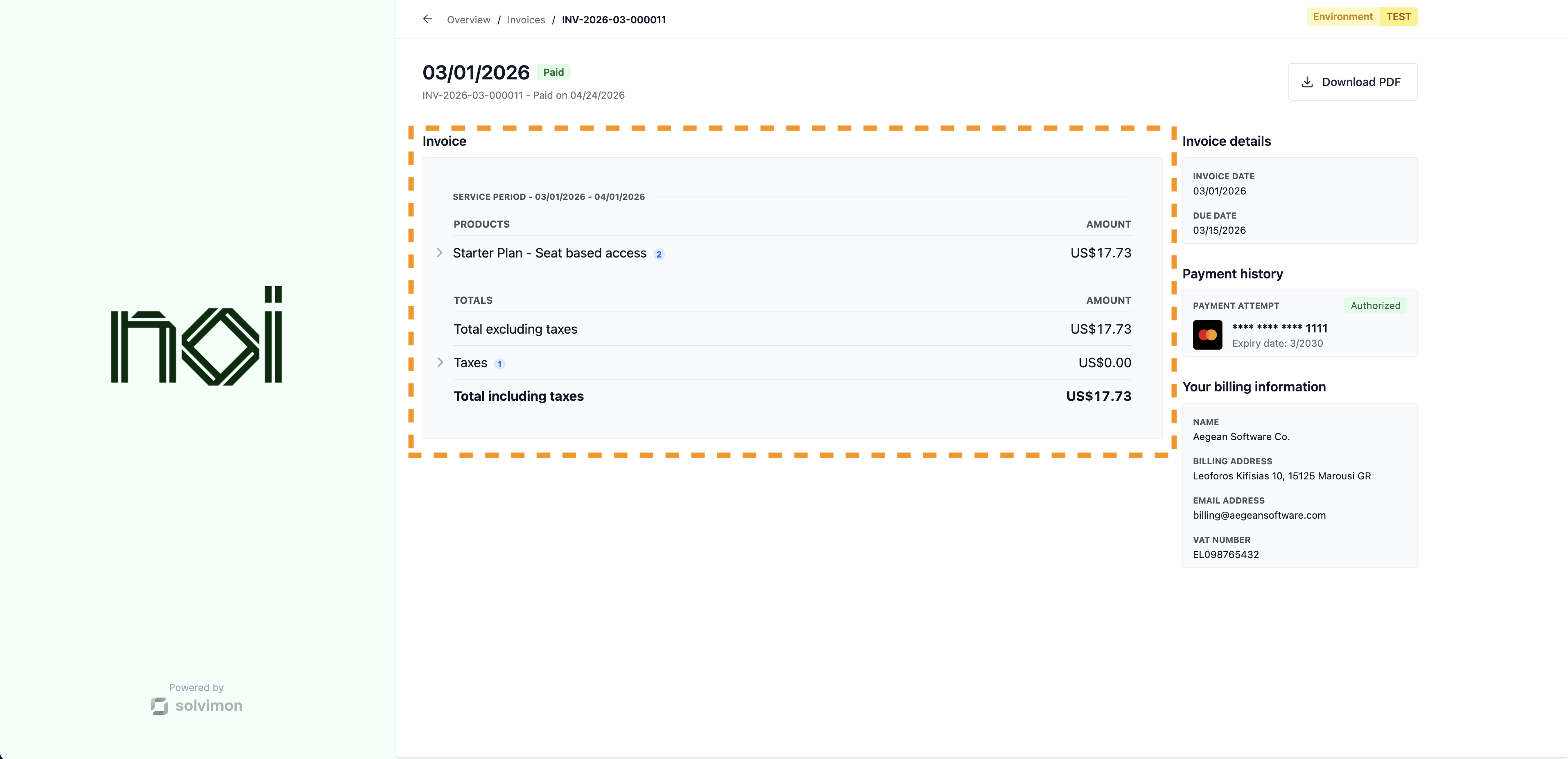Click the TEST environment label
Viewport: 1568px width, 759px height.
pos(1398,16)
